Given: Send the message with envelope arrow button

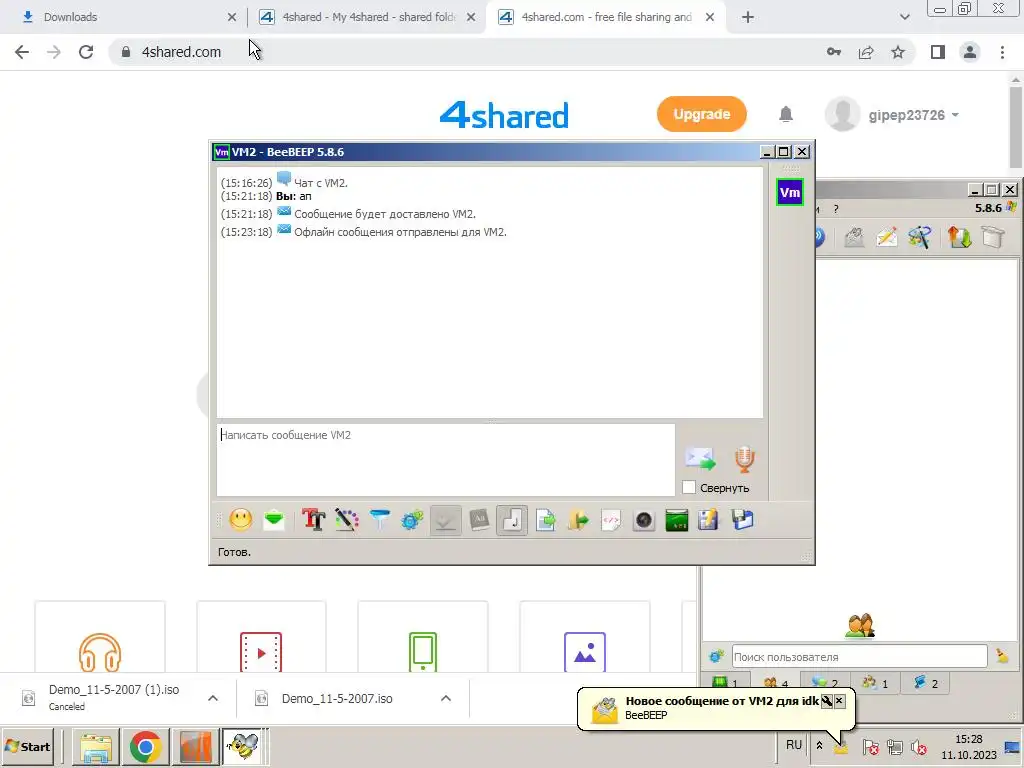Looking at the screenshot, I should pyautogui.click(x=700, y=458).
